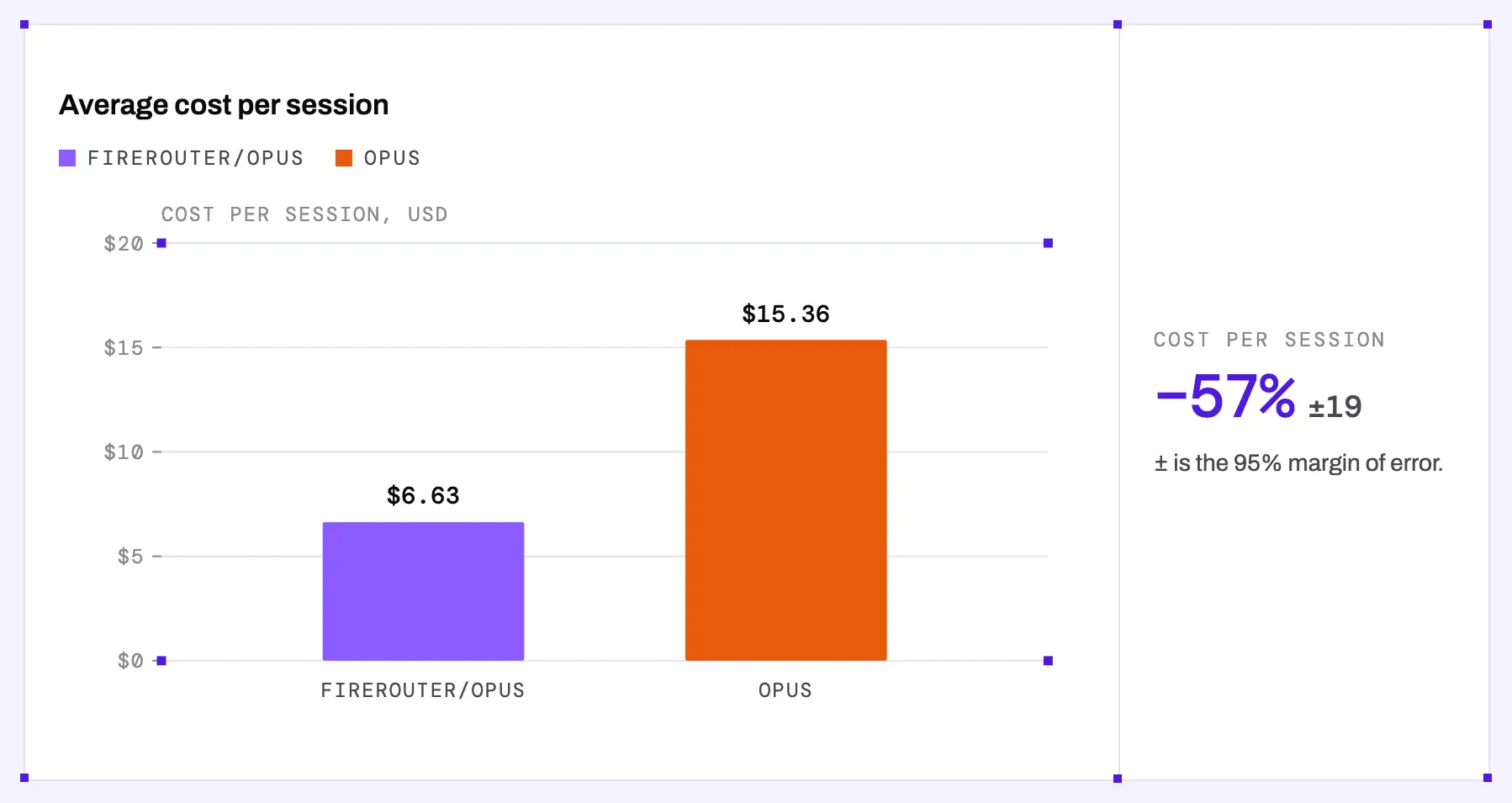
Task: Click the 95% margin of error note
Action: coord(1298,463)
